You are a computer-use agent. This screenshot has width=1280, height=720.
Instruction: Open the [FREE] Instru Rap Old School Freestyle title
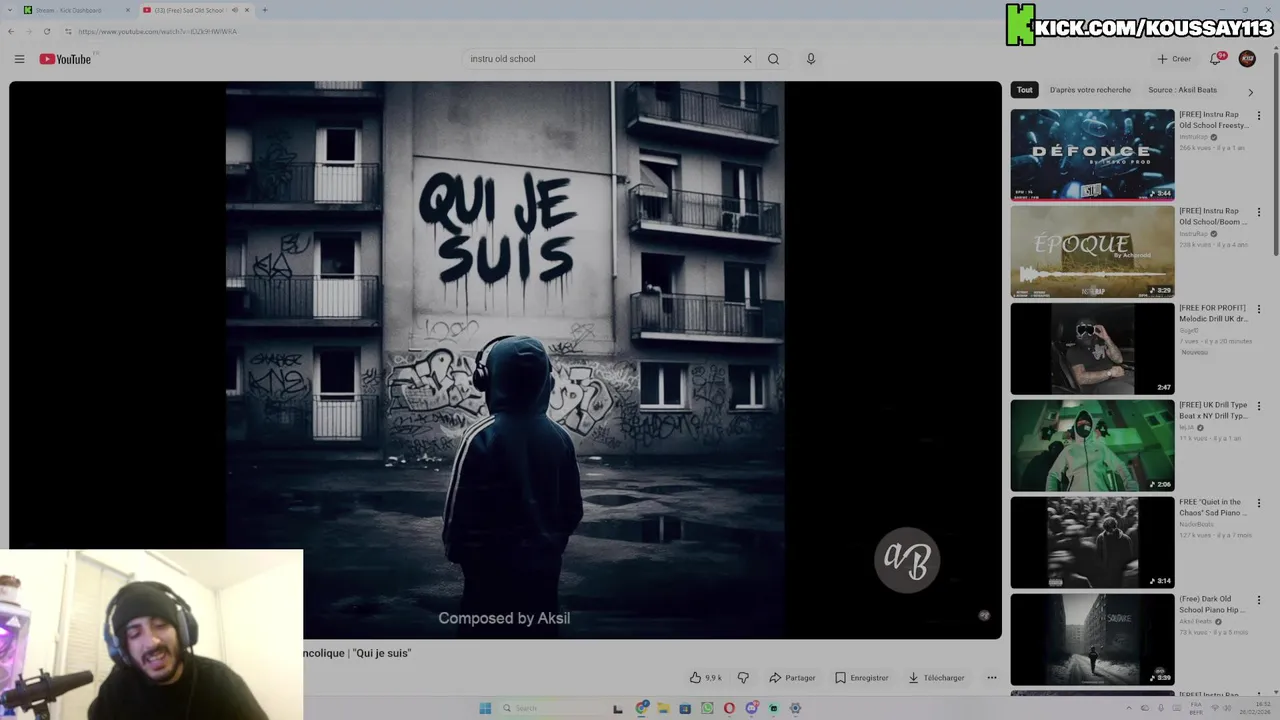pos(1214,120)
